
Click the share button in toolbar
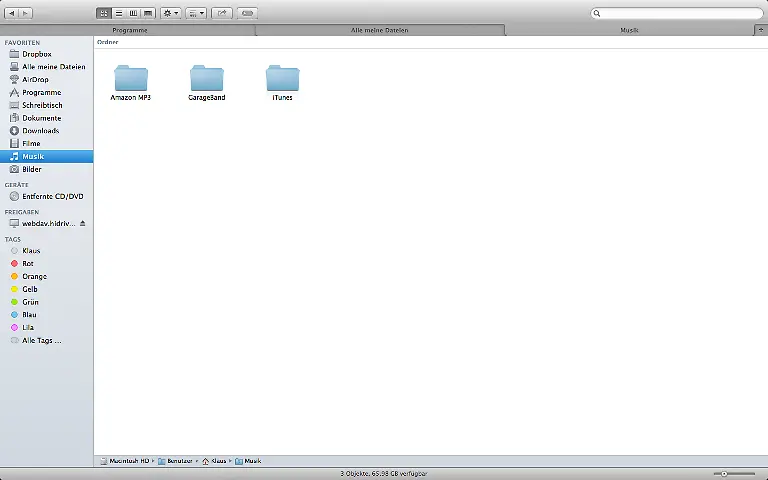[222, 13]
